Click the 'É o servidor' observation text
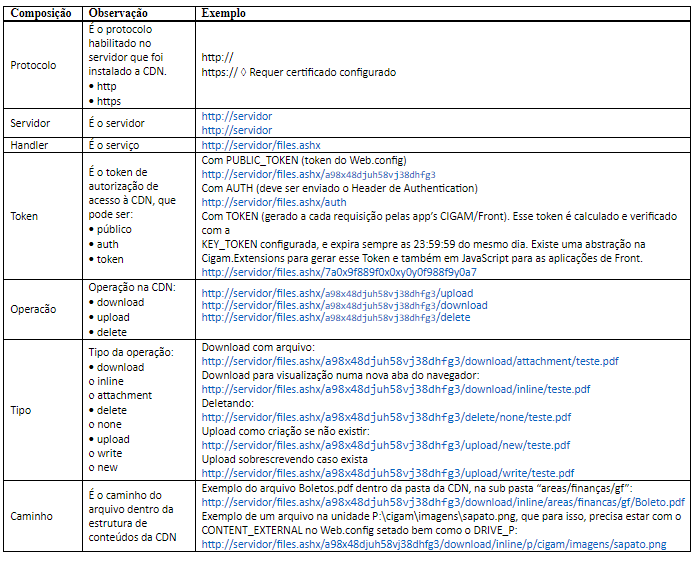This screenshot has width=700, height=561. pos(117,123)
